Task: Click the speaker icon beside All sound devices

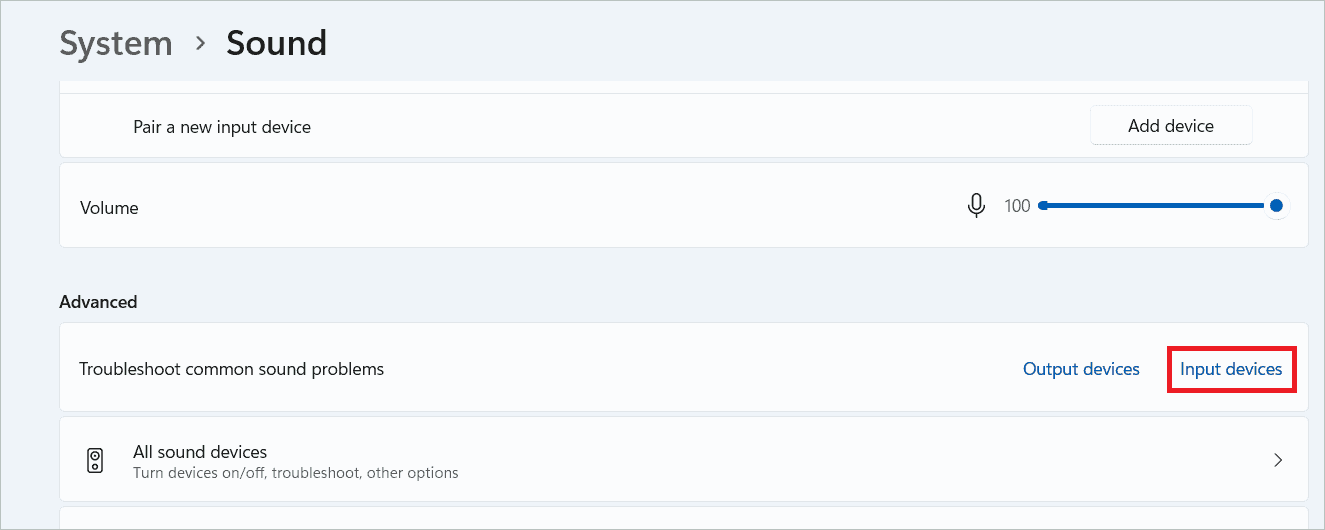Action: (x=95, y=461)
